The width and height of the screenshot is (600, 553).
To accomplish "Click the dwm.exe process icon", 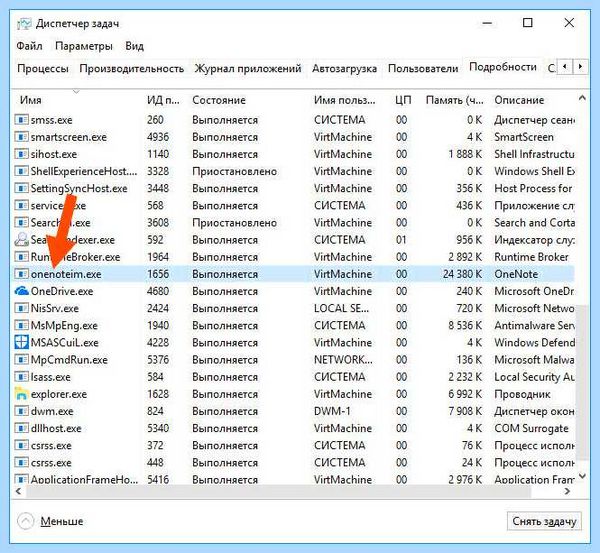I will [x=21, y=411].
